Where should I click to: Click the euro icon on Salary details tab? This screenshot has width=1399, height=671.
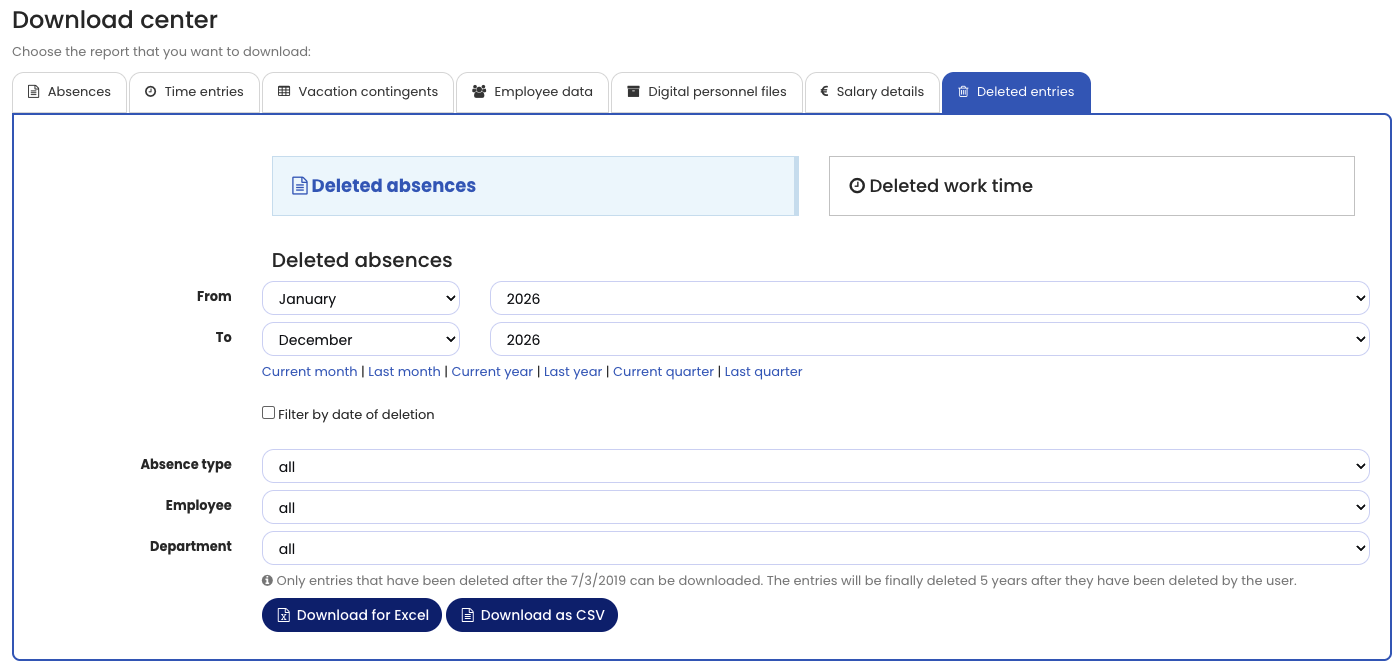pos(824,92)
